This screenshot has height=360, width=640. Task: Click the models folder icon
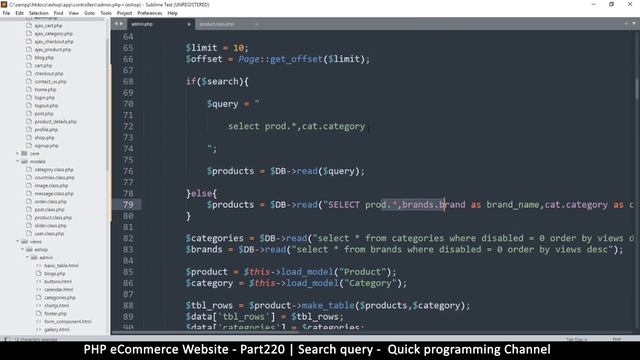point(24,162)
